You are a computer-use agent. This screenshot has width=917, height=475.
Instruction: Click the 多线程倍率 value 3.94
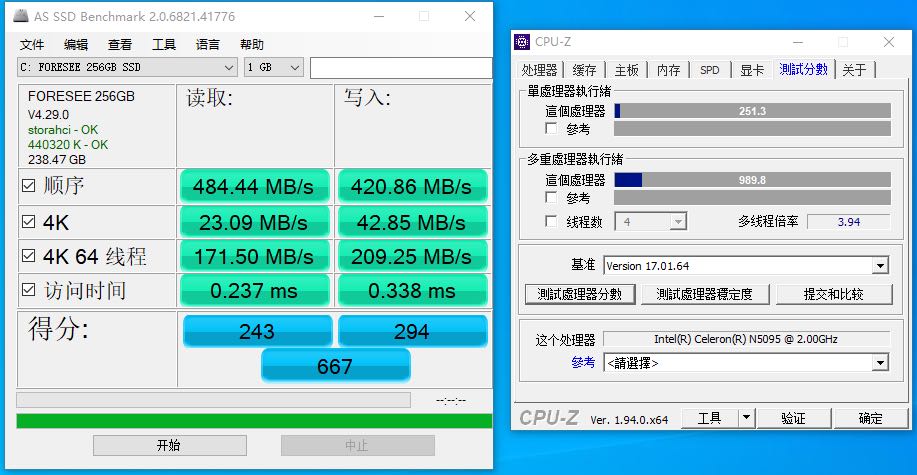pos(849,222)
